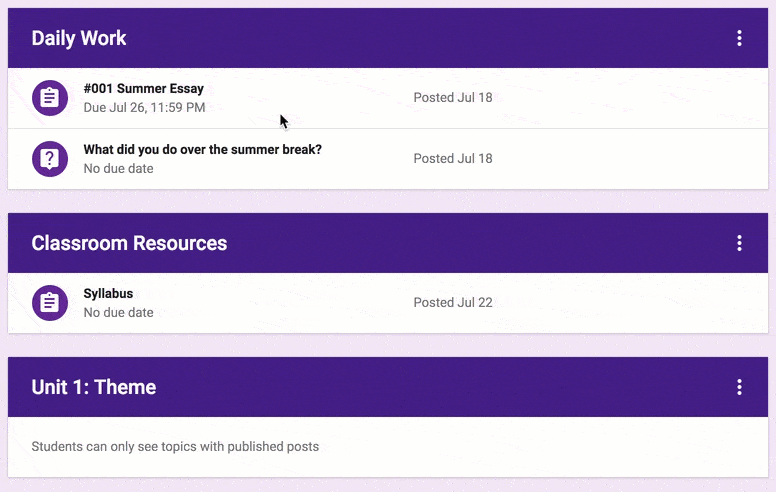The height and width of the screenshot is (492, 776).
Task: Click "Posted Jul 22" on the Syllabus row
Action: click(453, 302)
